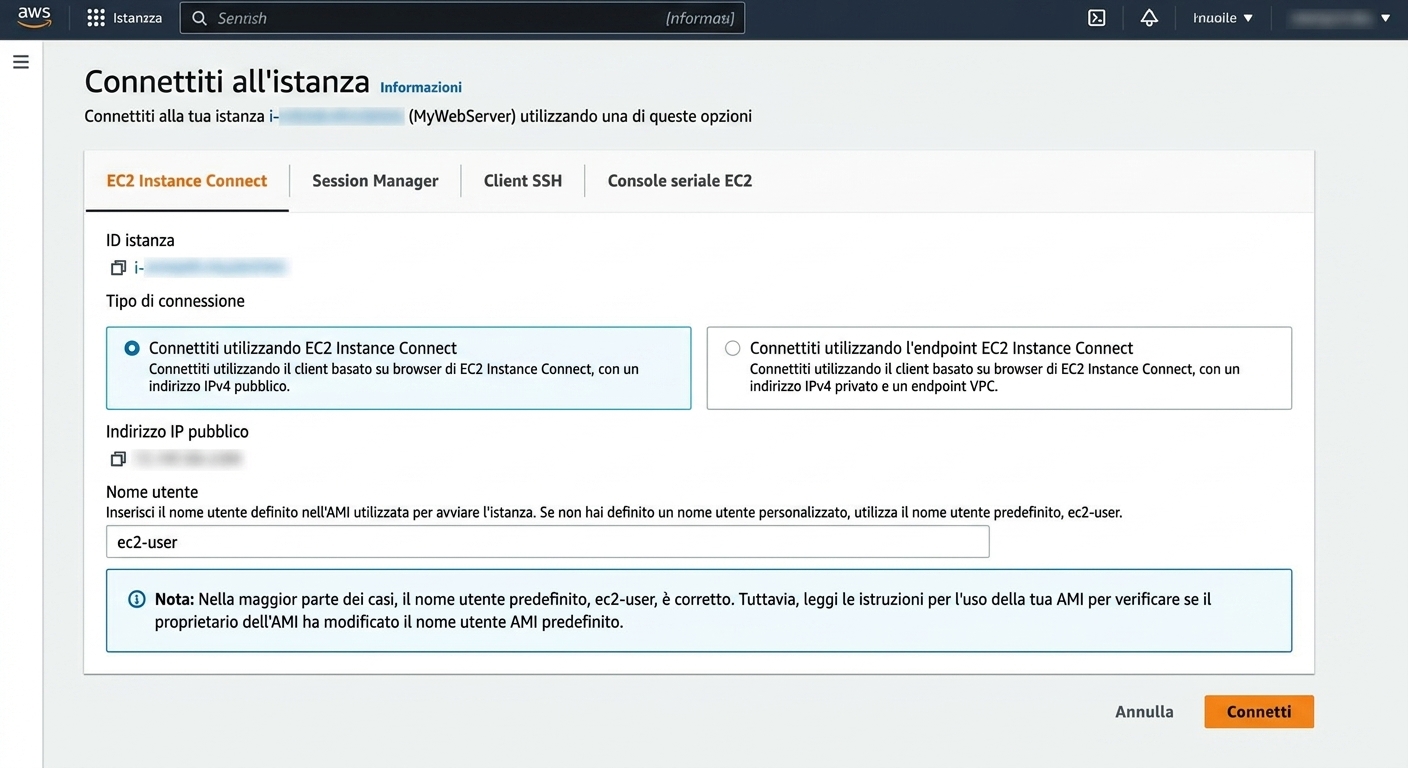Switch to Client SSH tab

coord(523,181)
